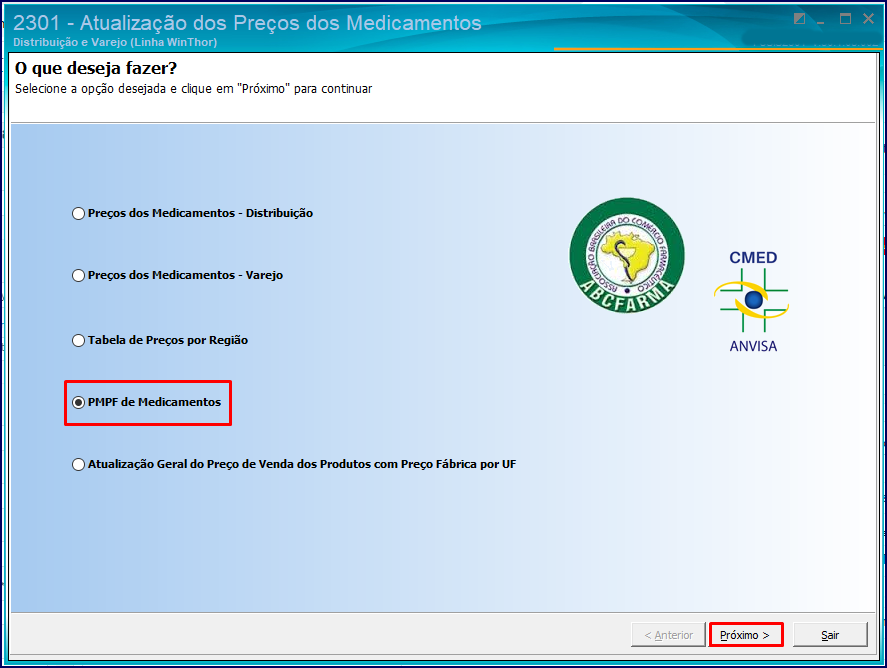The image size is (887, 668).
Task: Choose Tabela de Preços por Região
Action: click(160, 340)
